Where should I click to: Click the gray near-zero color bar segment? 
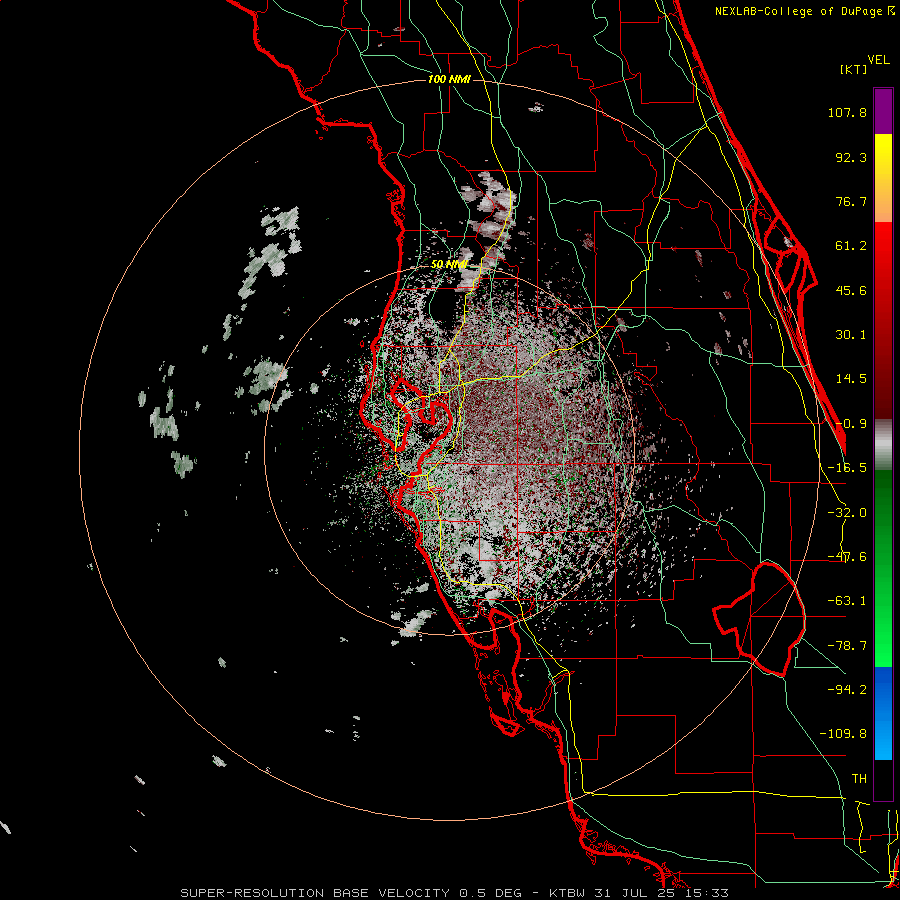tap(883, 445)
